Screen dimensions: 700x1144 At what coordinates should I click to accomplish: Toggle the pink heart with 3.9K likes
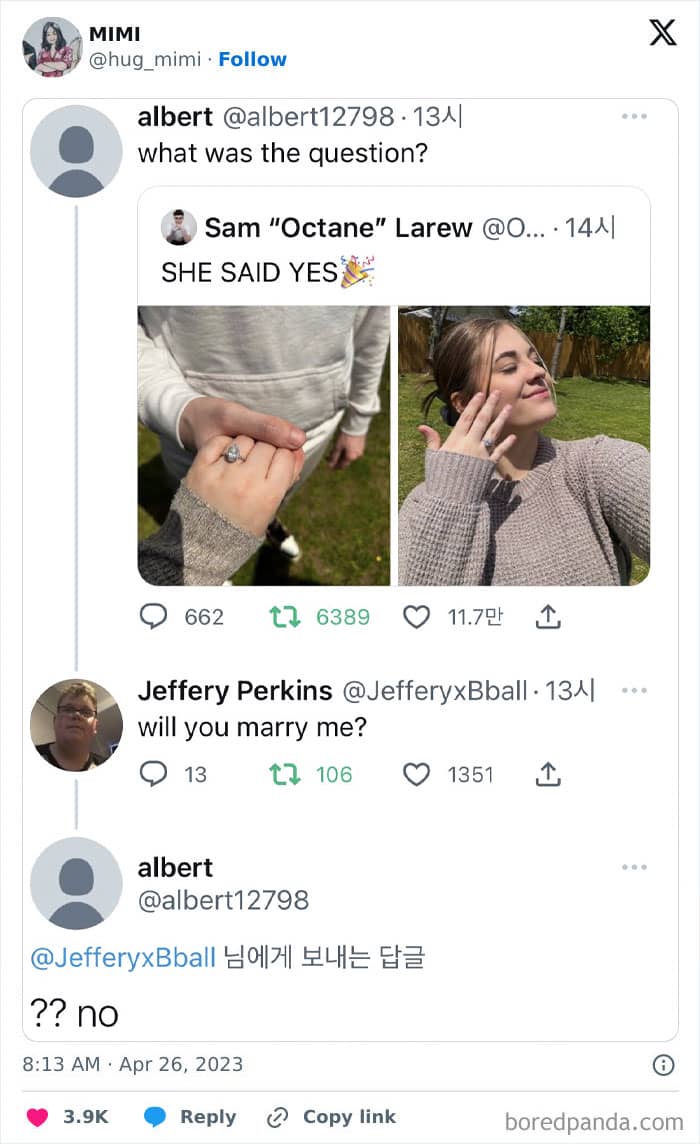pos(37,1117)
